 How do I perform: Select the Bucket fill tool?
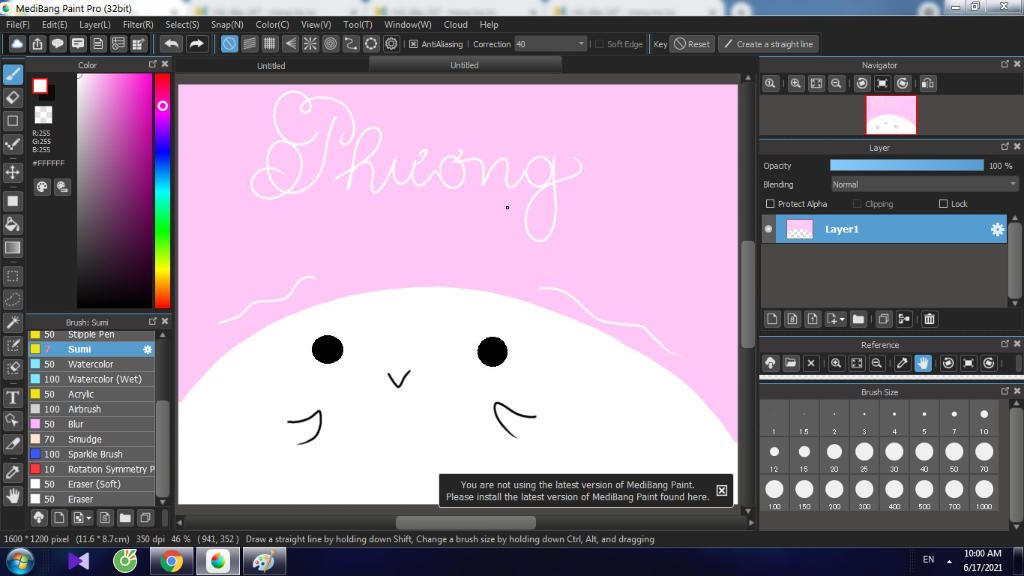[13, 225]
